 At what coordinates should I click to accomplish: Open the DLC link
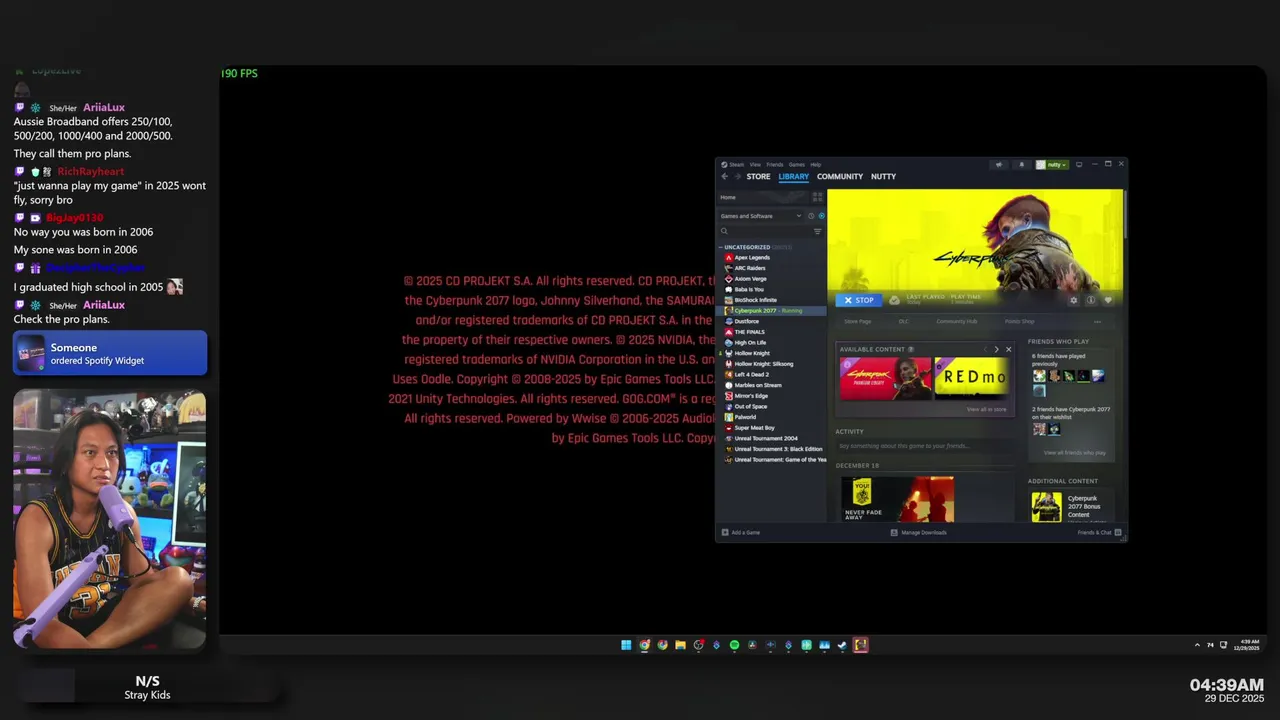pyautogui.click(x=903, y=322)
